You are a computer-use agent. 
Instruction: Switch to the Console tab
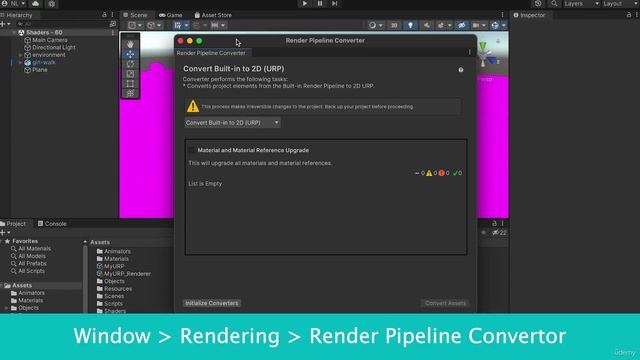[x=52, y=224]
